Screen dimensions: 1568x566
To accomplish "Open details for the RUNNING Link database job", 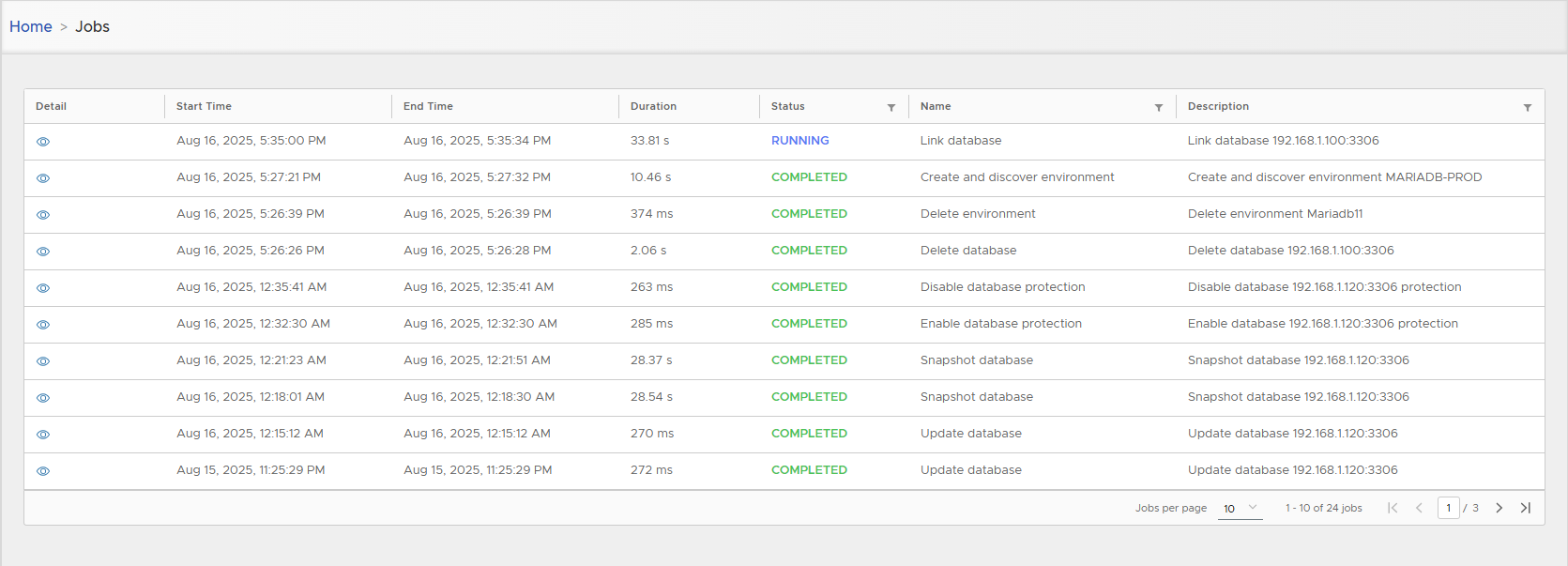I will pyautogui.click(x=43, y=142).
